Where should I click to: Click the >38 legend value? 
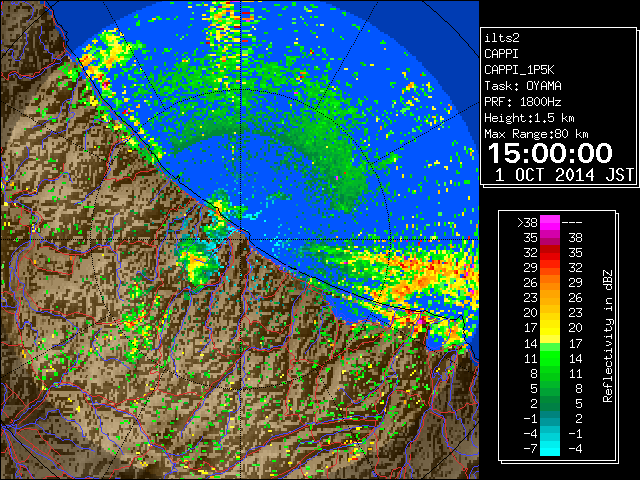[527, 222]
